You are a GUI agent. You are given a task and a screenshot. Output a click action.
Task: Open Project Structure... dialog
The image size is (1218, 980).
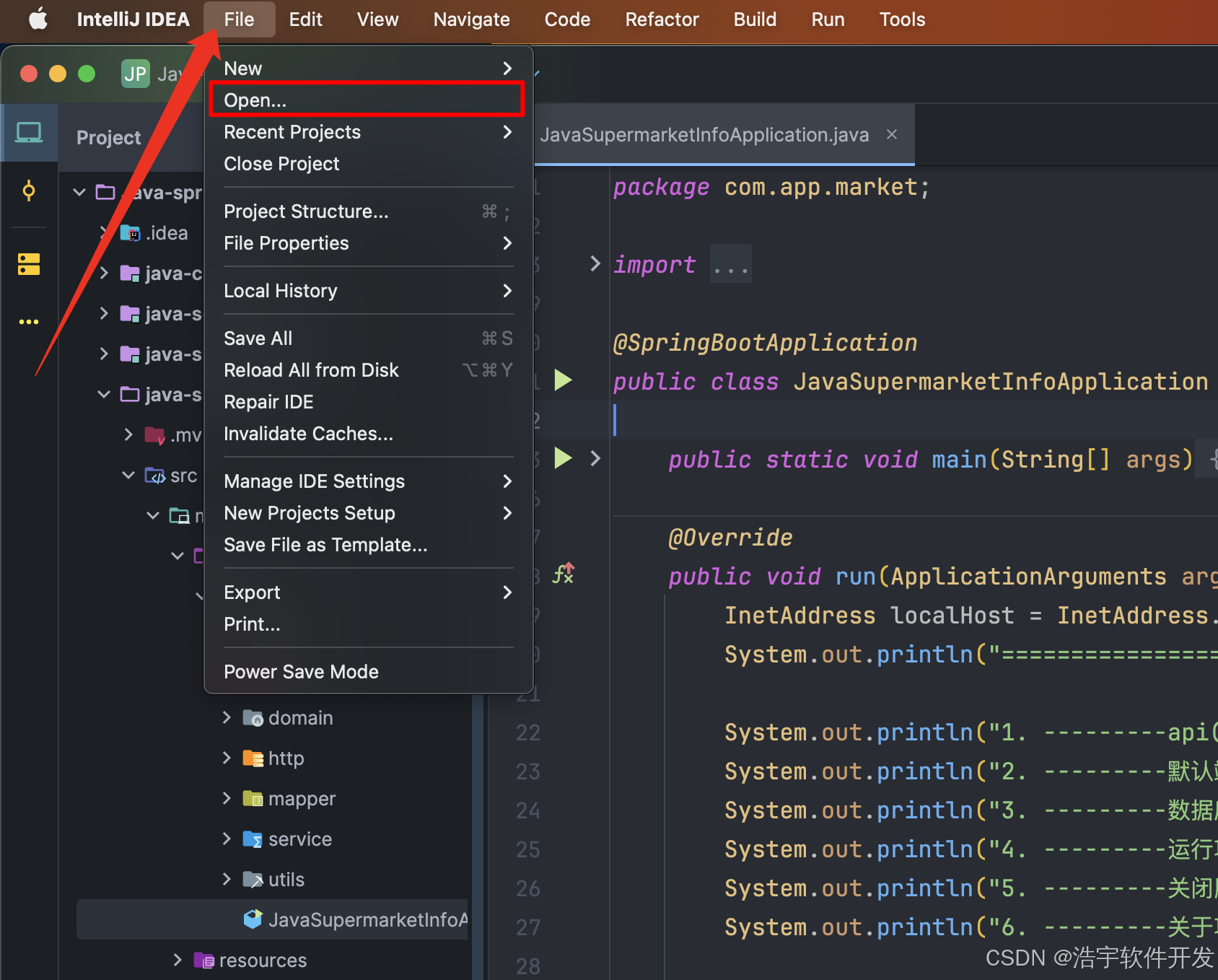coord(369,211)
